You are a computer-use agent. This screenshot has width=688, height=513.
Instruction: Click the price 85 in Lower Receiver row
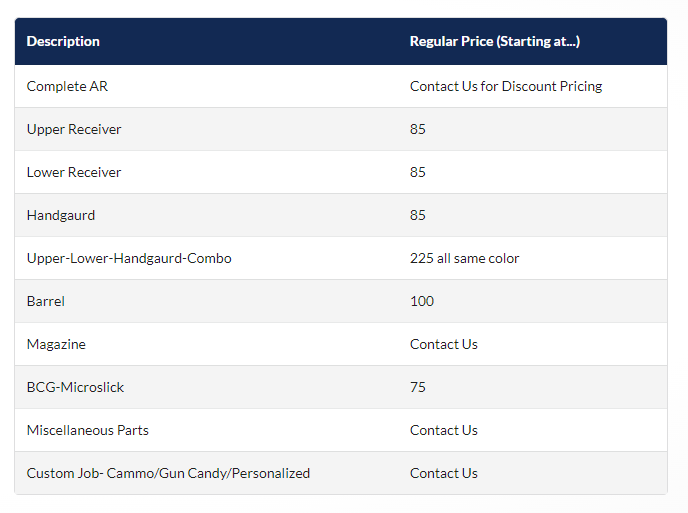[418, 172]
